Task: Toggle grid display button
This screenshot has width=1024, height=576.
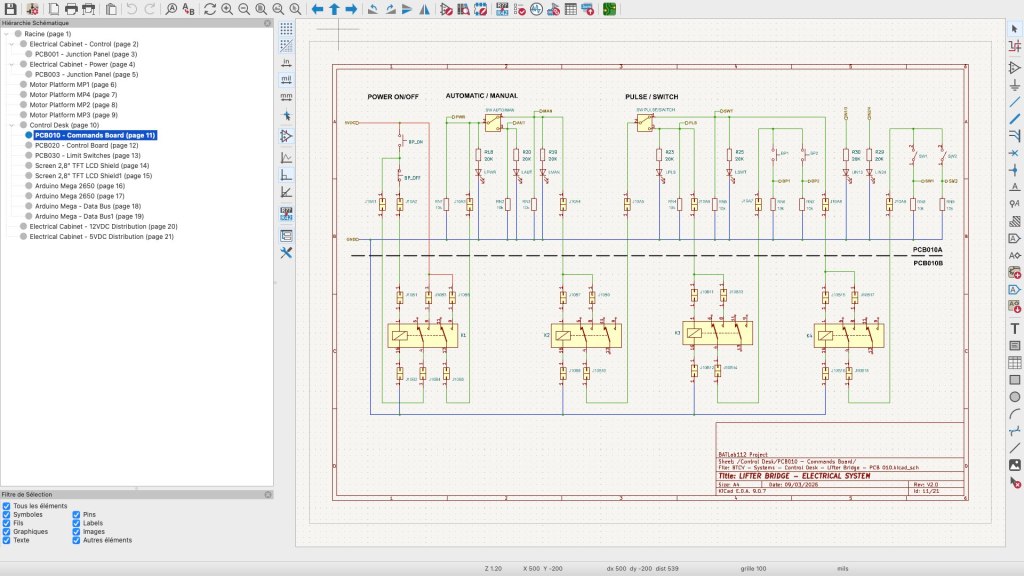Action: pyautogui.click(x=287, y=28)
